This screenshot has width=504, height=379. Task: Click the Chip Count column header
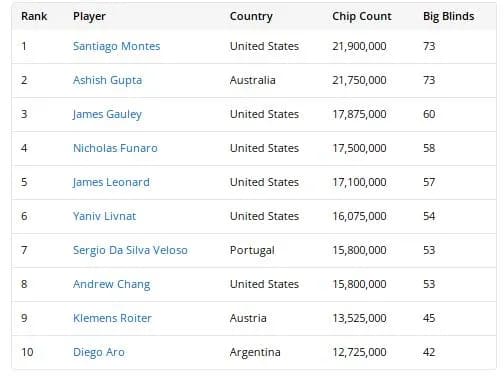pyautogui.click(x=362, y=16)
